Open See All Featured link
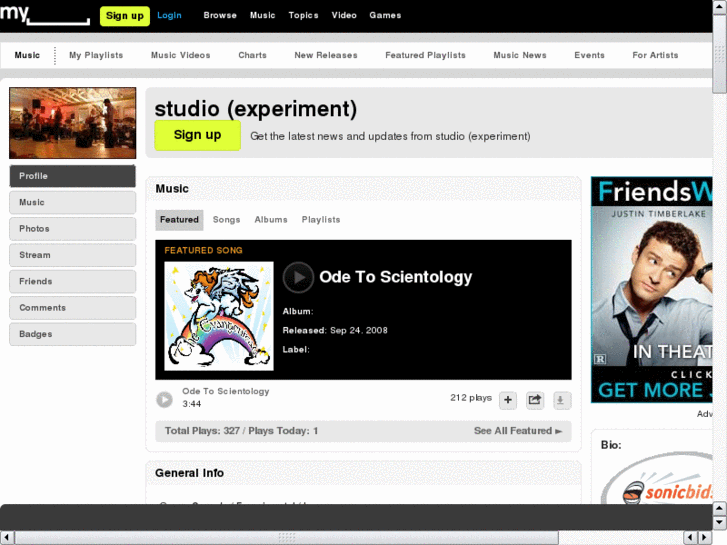This screenshot has height=545, width=727. [517, 431]
